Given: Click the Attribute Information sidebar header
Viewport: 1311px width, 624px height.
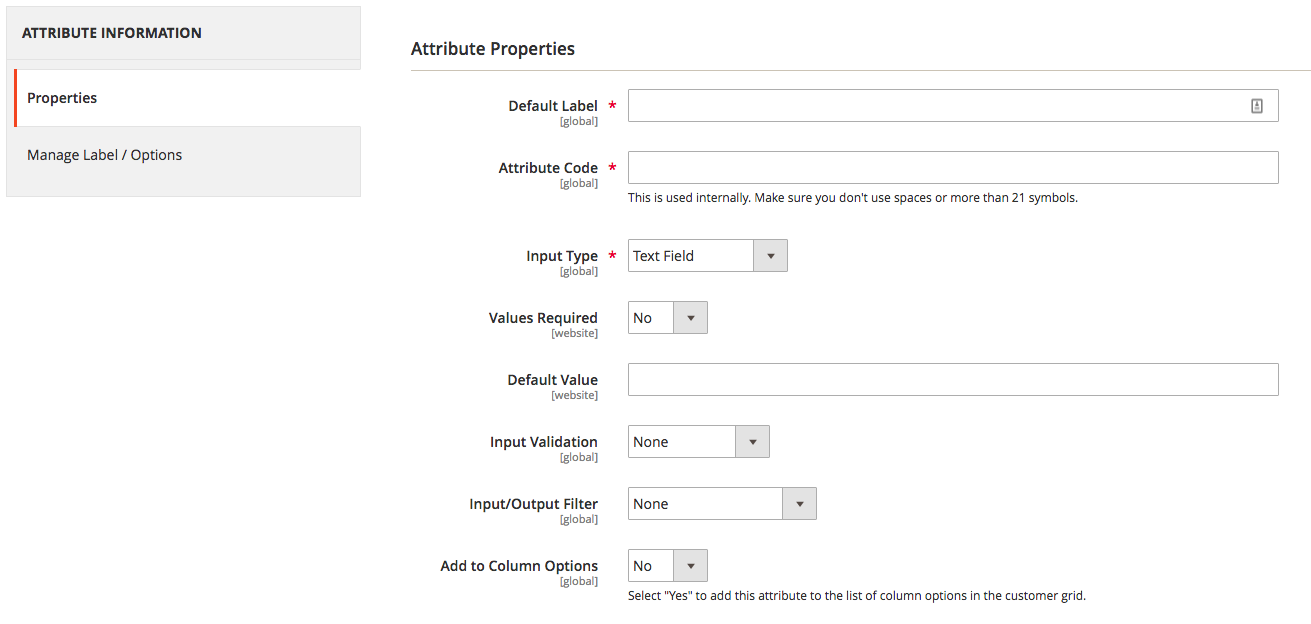Looking at the screenshot, I should click(112, 33).
